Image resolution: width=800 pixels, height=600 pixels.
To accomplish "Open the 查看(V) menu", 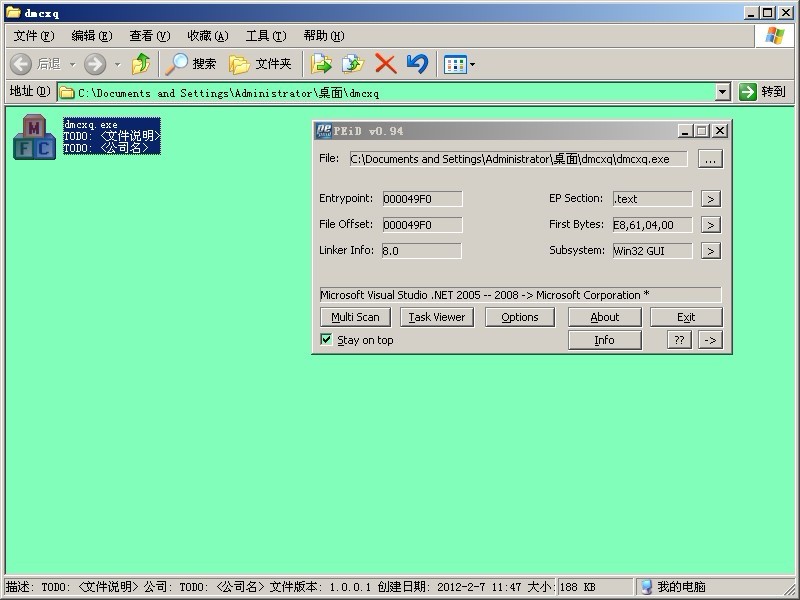I will (149, 36).
